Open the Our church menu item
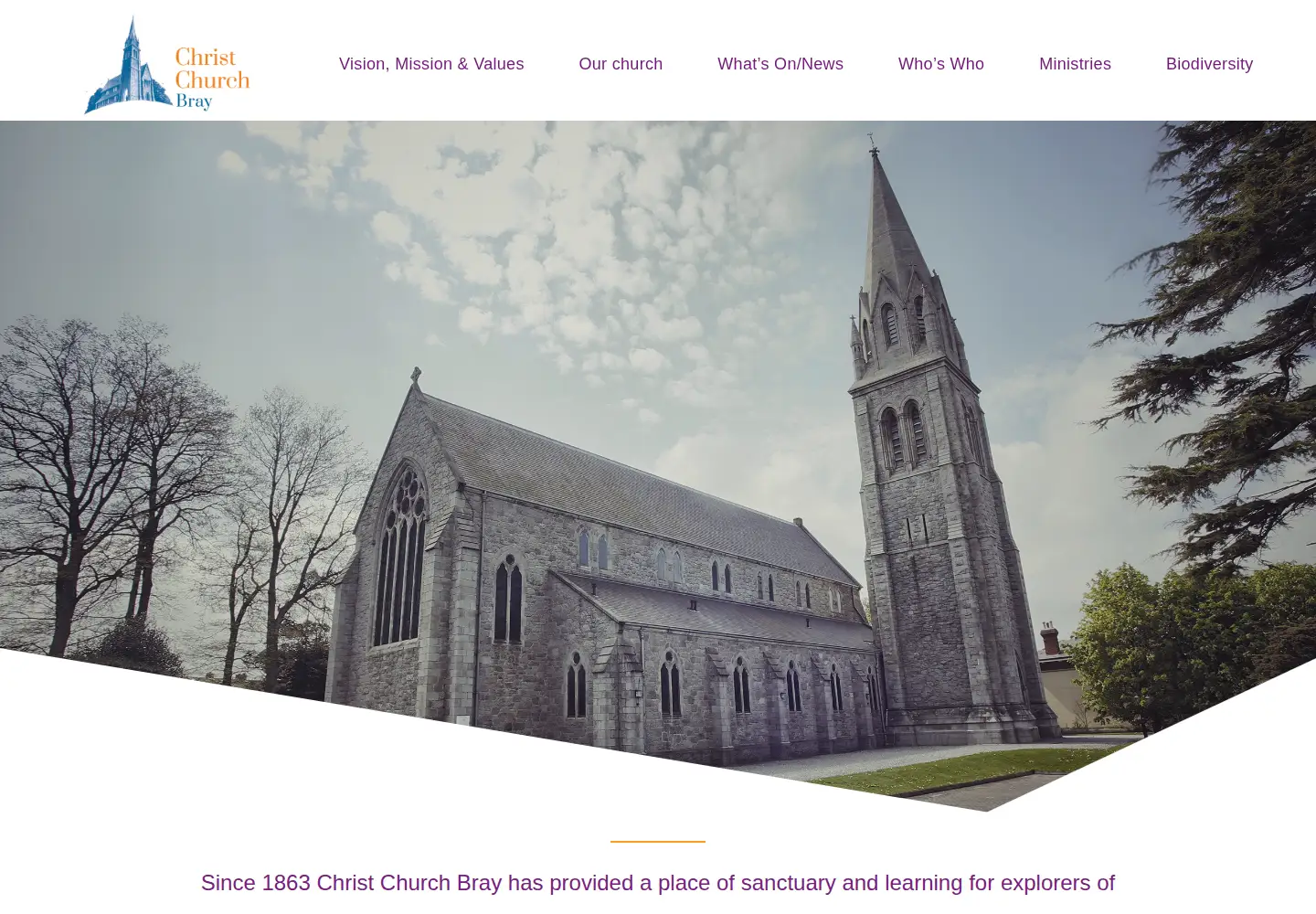The width and height of the screenshot is (1316, 914). coord(621,64)
